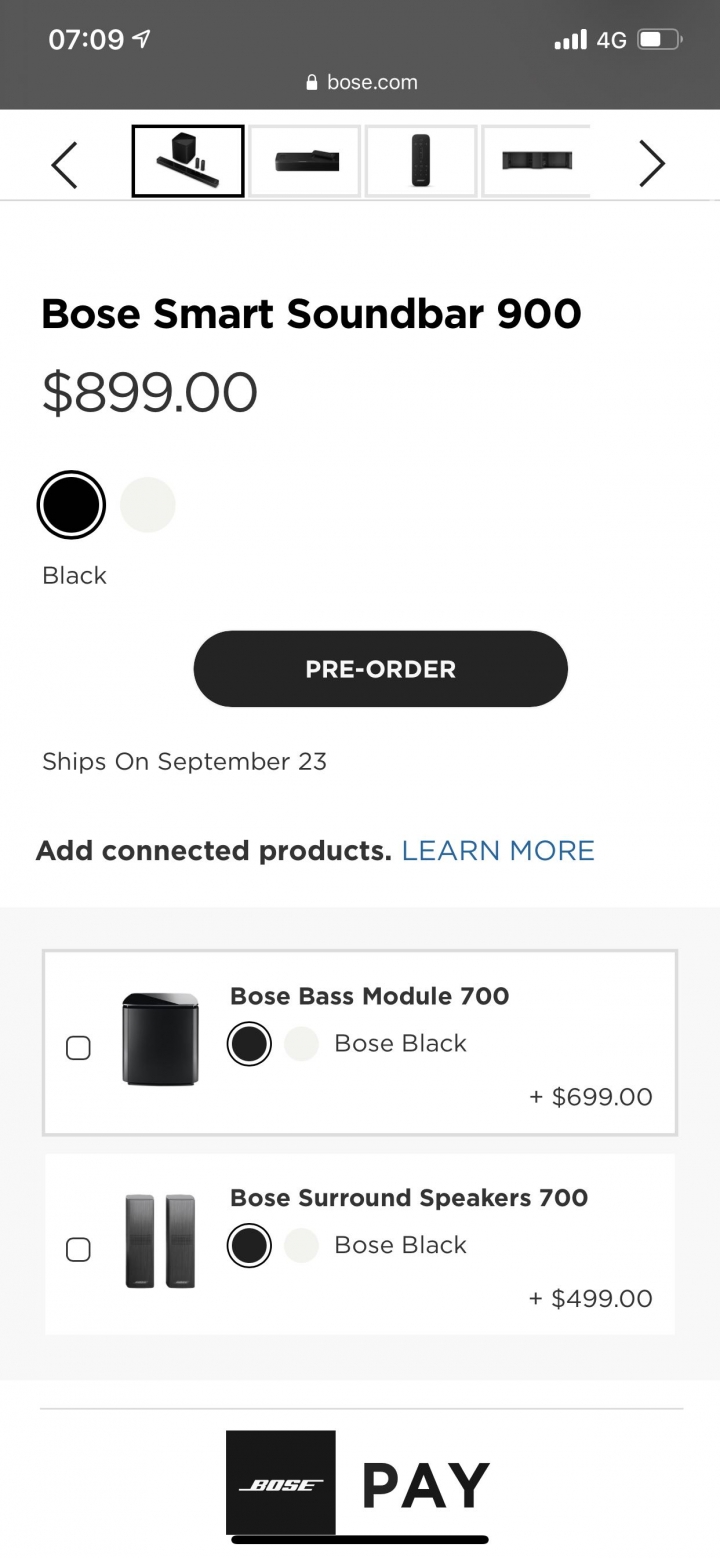Open the LEARN MORE link

498,851
